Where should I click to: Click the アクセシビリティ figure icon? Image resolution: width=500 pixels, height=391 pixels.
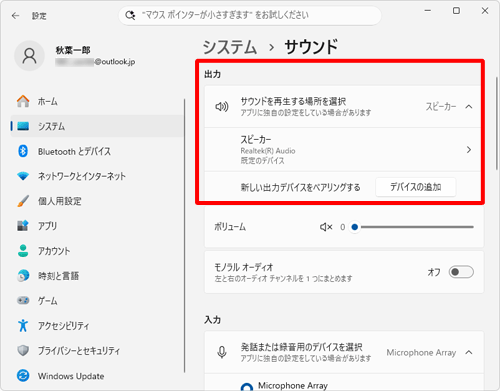point(23,325)
